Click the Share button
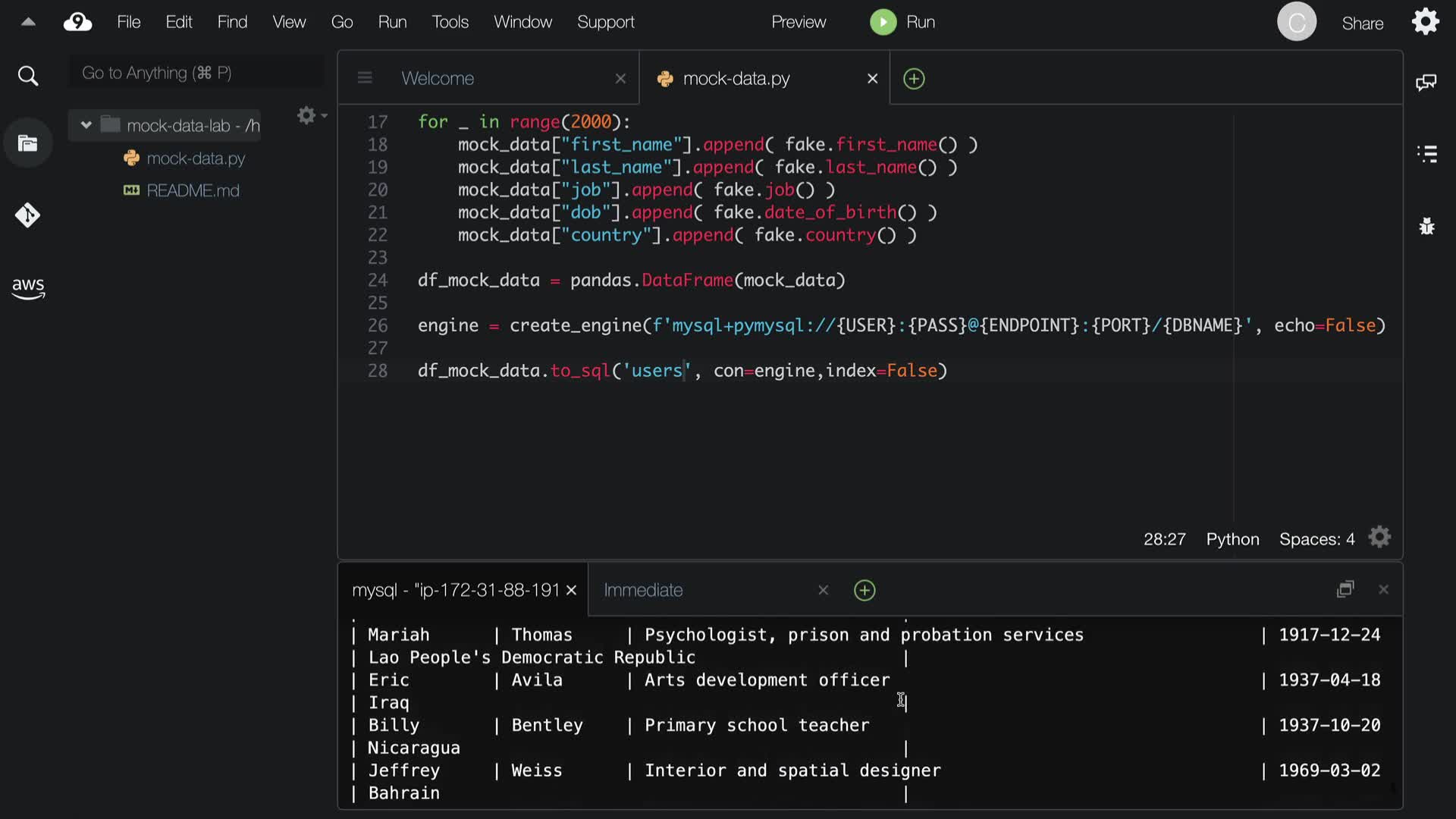The image size is (1456, 819). [1362, 24]
